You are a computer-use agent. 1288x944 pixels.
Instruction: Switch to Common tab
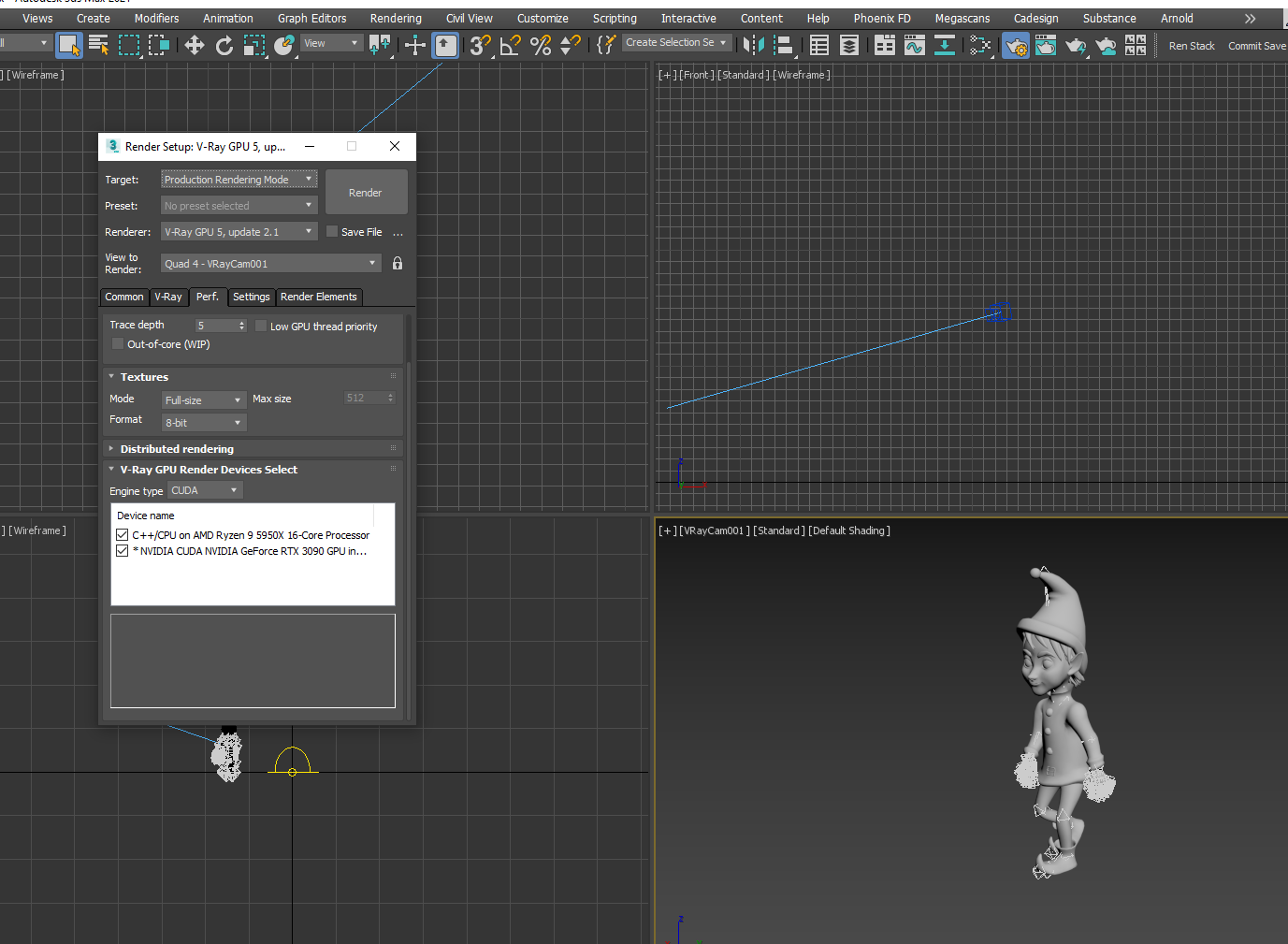pos(124,298)
